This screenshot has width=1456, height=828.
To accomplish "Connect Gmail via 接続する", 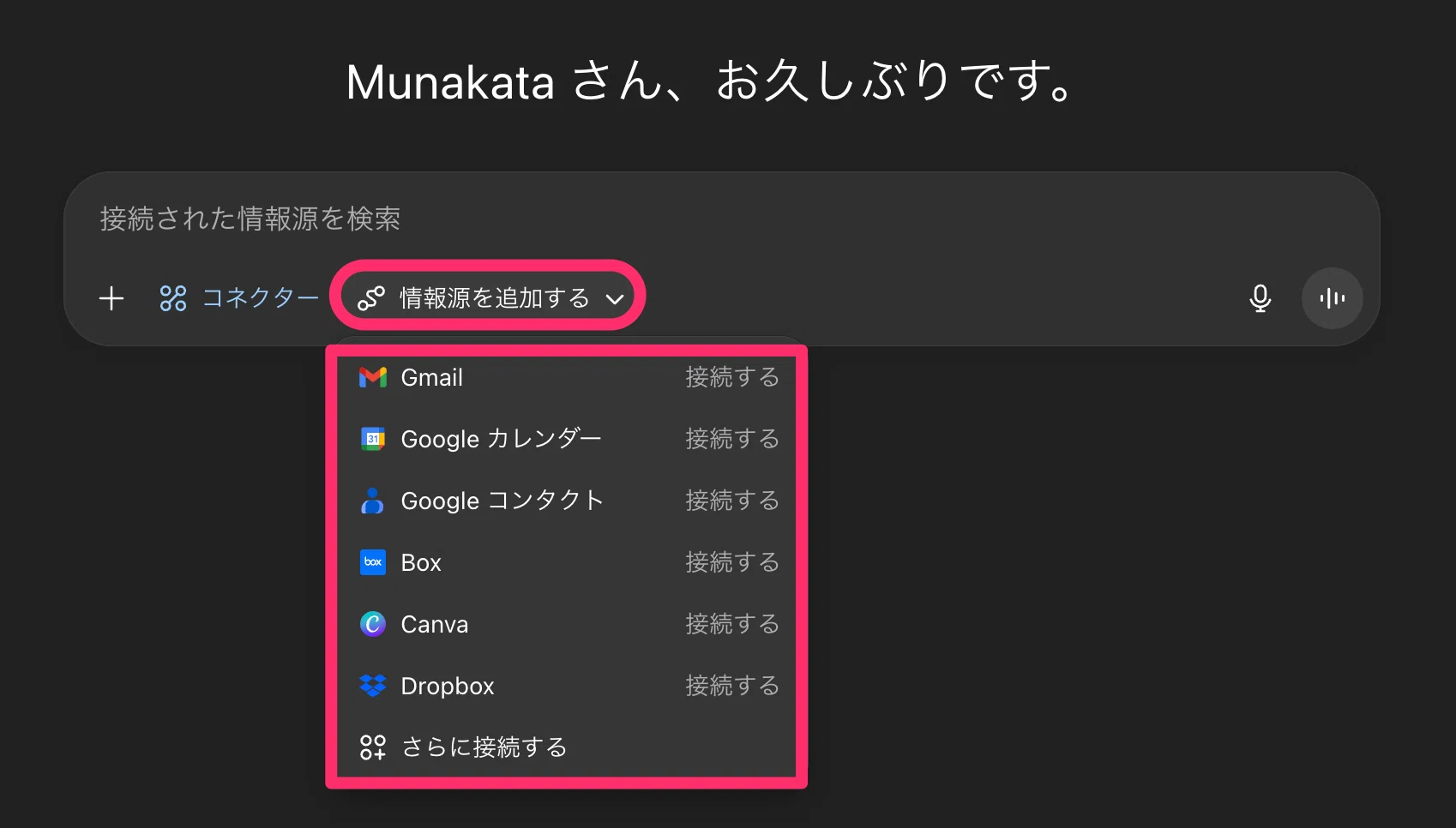I will click(x=732, y=377).
